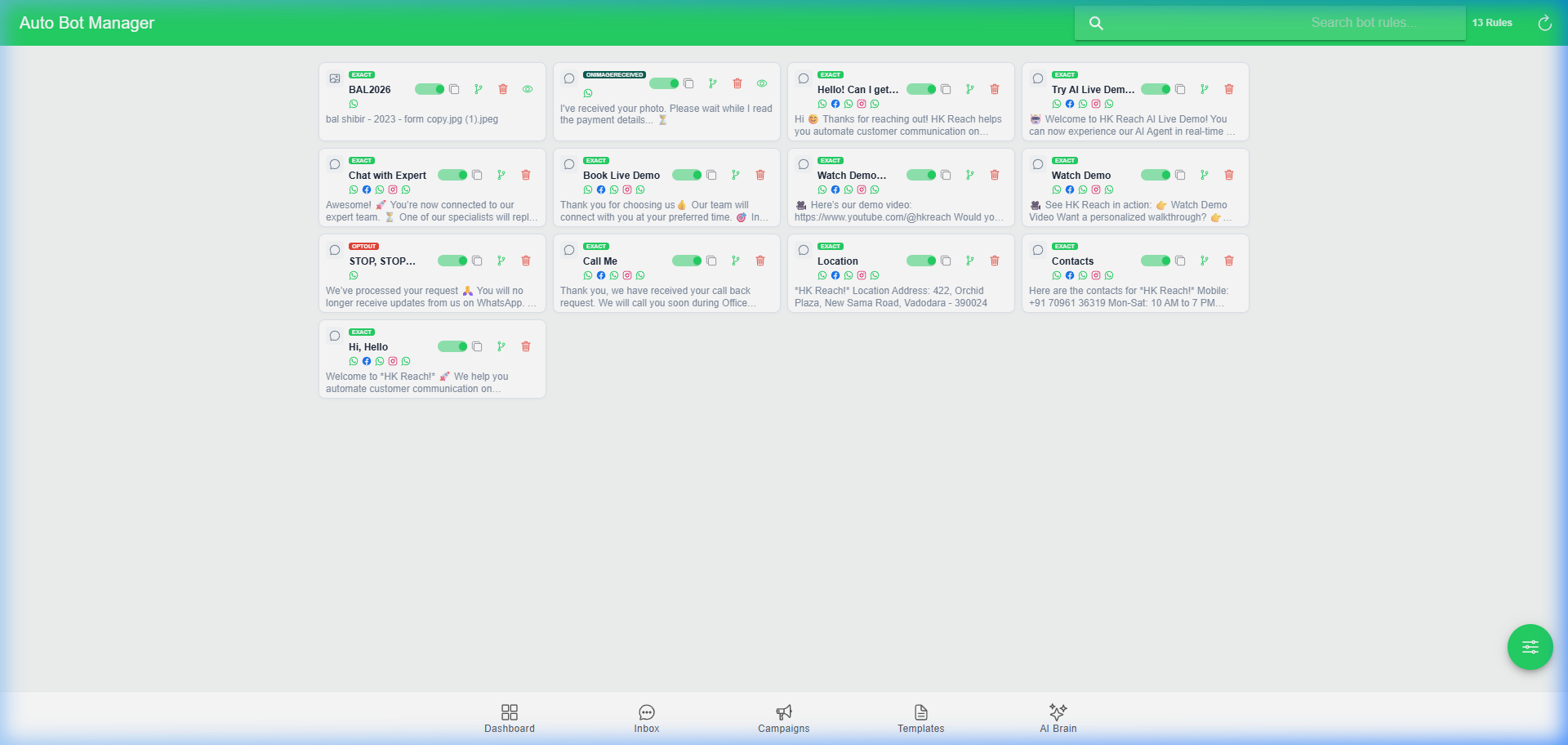1568x745 pixels.
Task: Refresh the bot rules list
Action: point(1544,23)
